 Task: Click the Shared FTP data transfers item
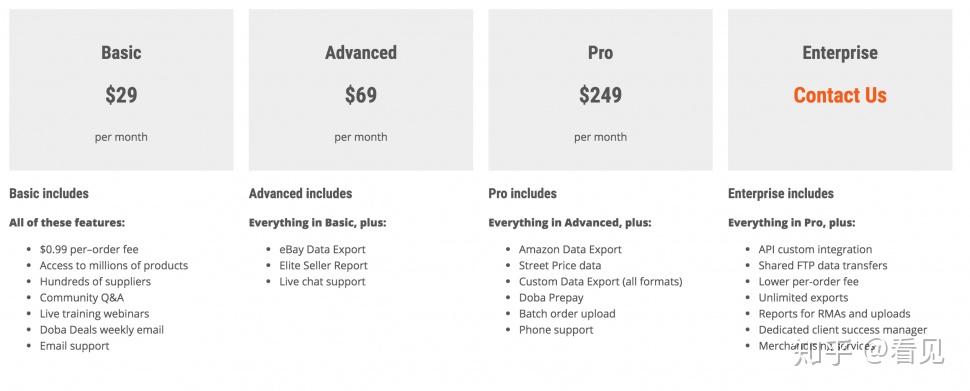point(823,265)
